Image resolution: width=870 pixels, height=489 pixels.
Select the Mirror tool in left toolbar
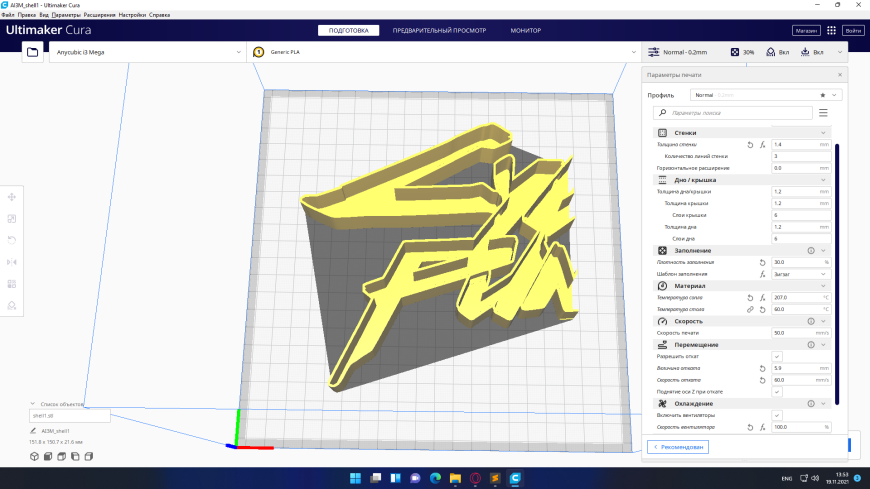(12, 262)
